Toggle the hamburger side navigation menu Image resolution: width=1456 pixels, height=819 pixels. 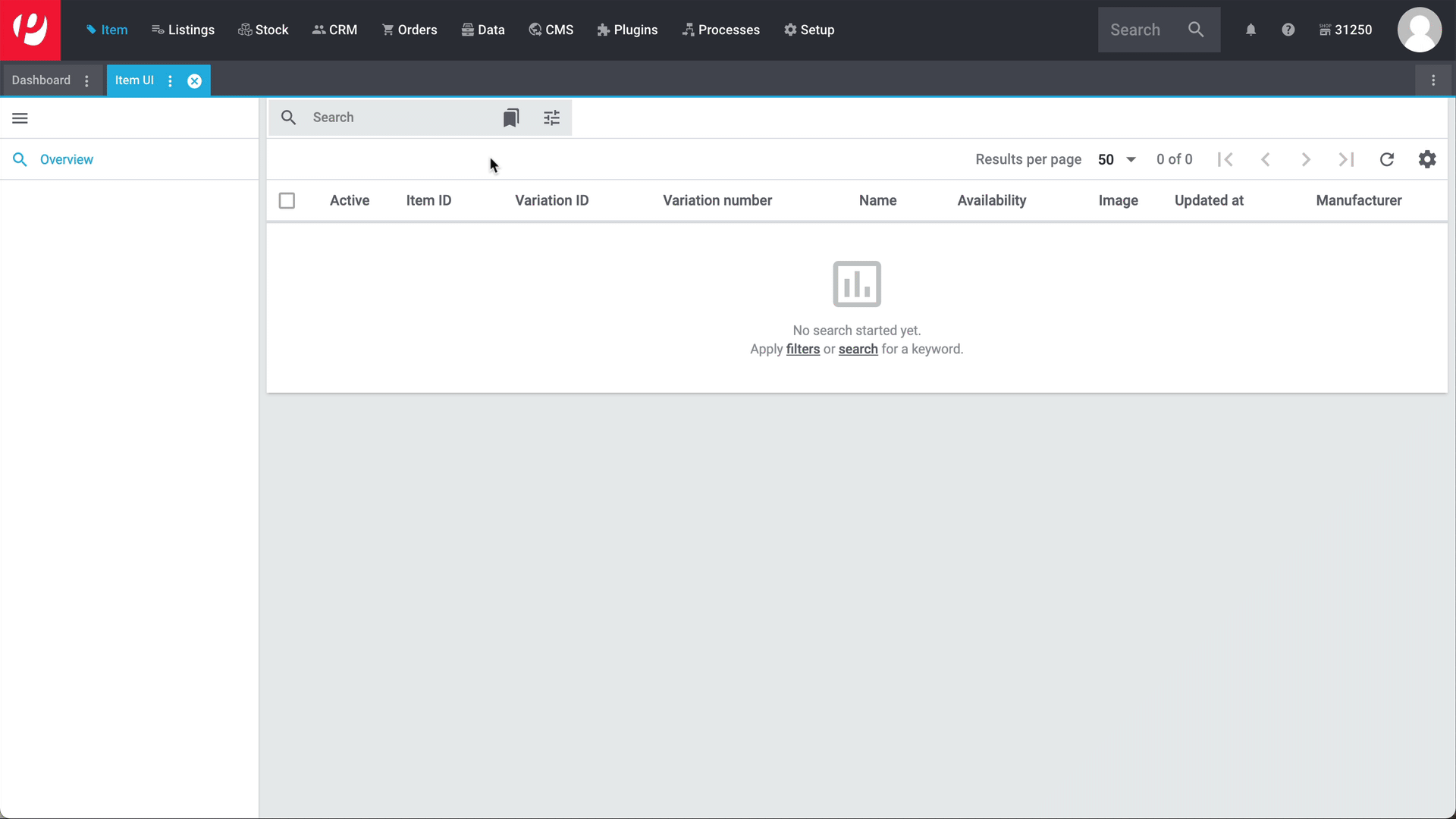point(20,118)
